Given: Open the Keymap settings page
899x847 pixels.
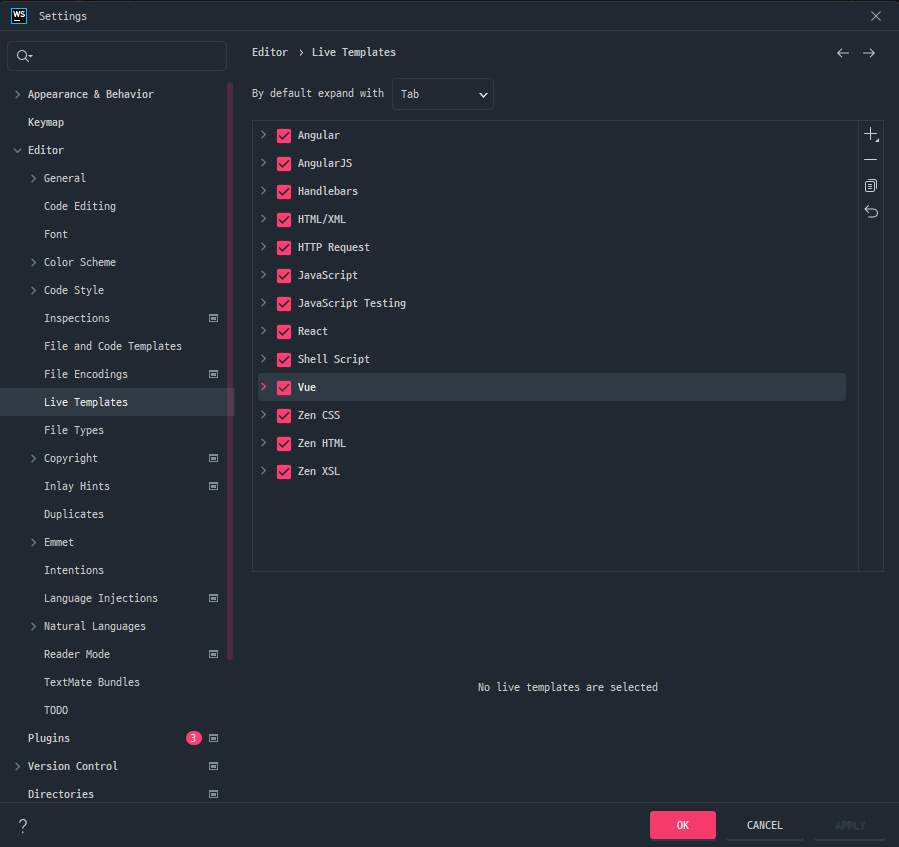Looking at the screenshot, I should (46, 122).
